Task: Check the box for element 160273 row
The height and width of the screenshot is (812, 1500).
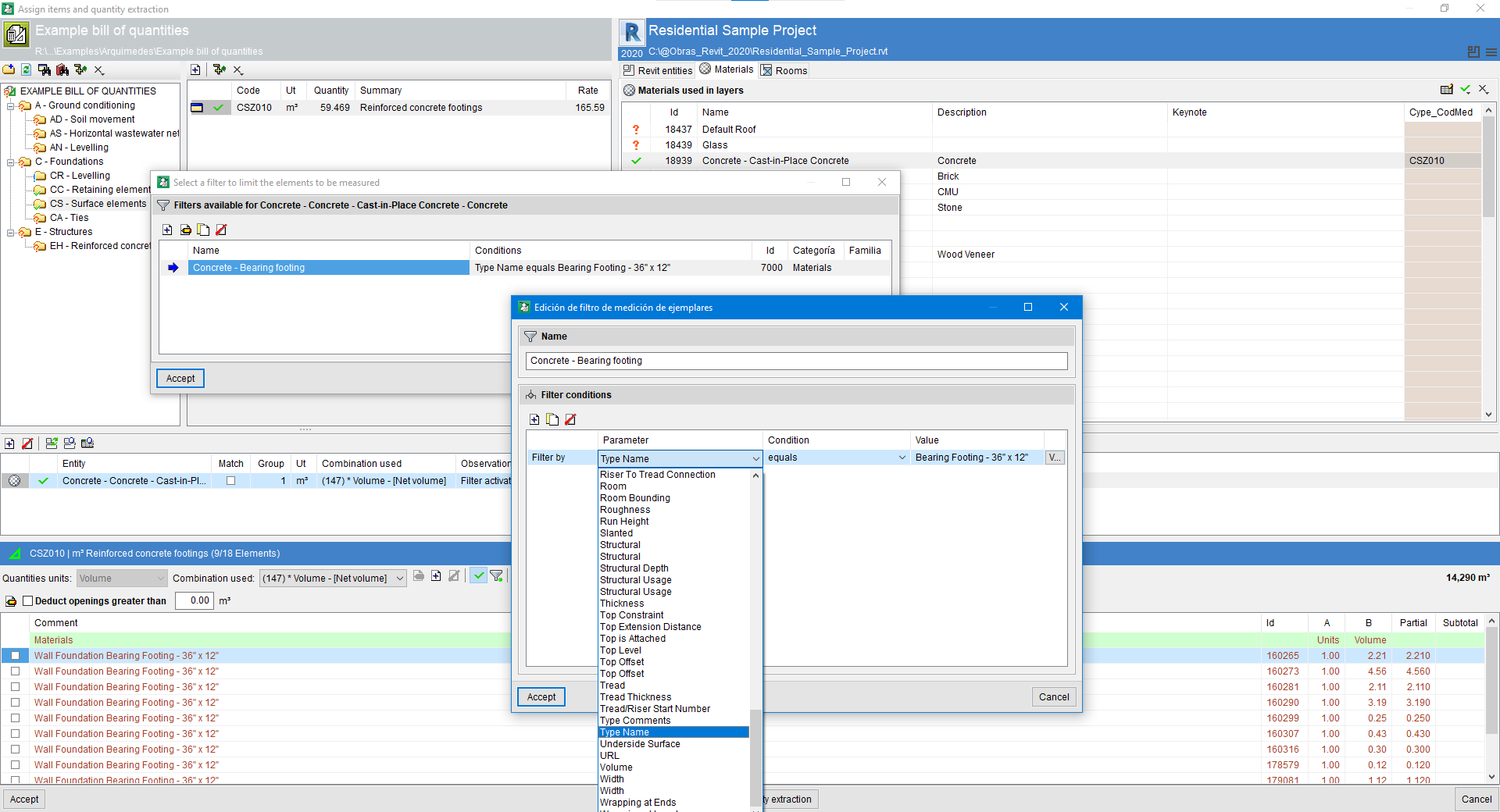Action: (15, 671)
